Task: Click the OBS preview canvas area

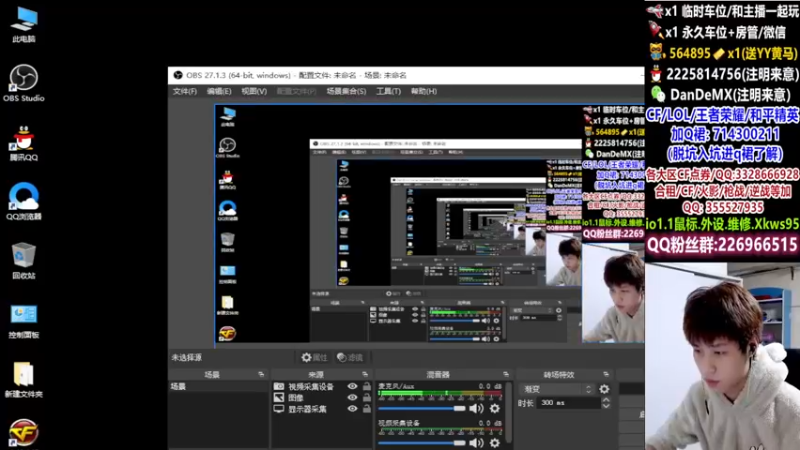Action: pyautogui.click(x=429, y=223)
